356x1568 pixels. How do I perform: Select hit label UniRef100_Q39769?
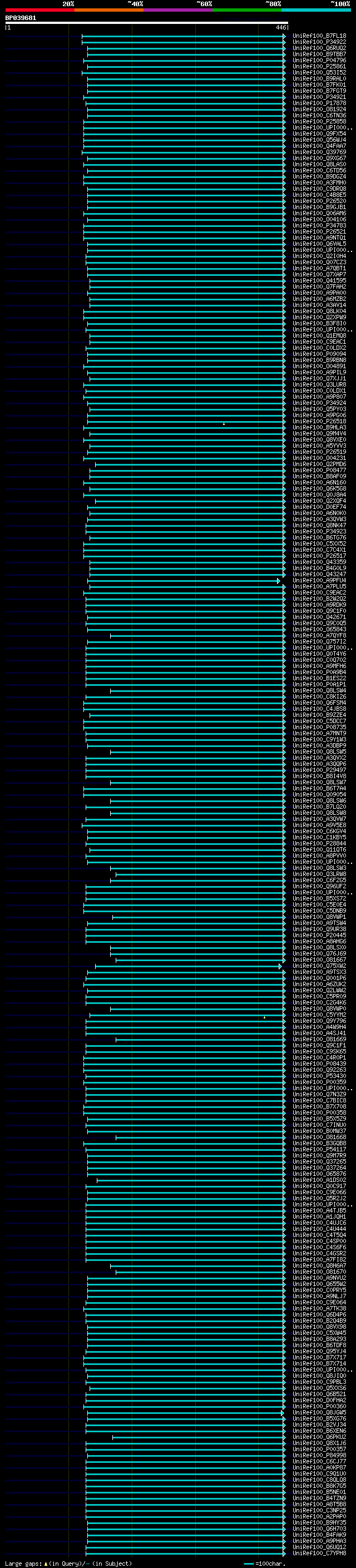319,152
